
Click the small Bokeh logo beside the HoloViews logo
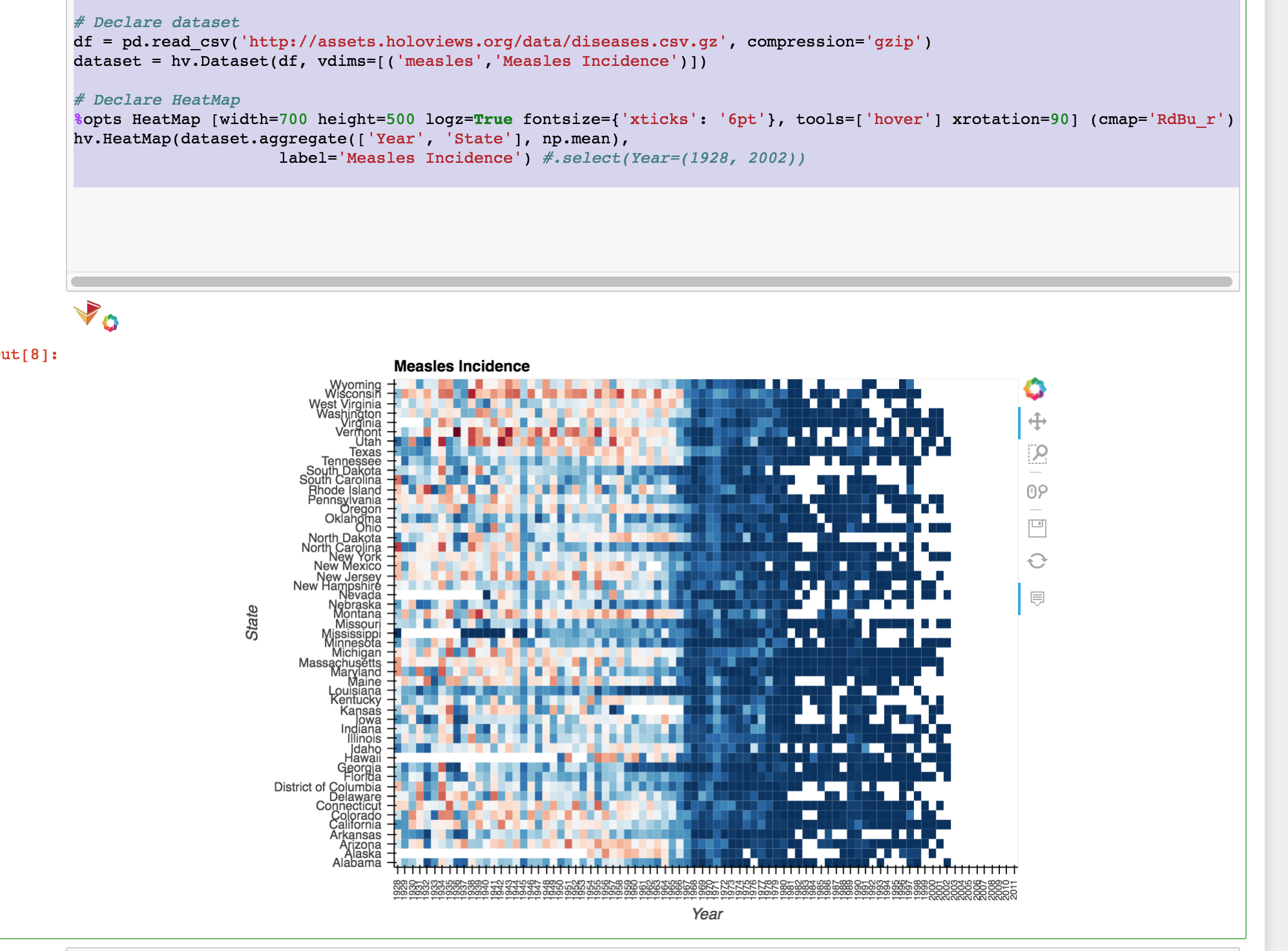111,322
